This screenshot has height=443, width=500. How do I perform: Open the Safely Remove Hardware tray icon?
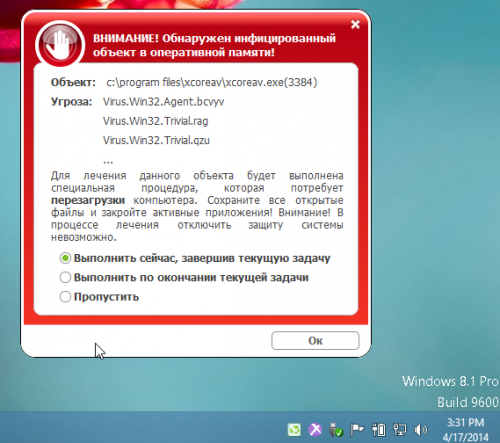tap(336, 430)
